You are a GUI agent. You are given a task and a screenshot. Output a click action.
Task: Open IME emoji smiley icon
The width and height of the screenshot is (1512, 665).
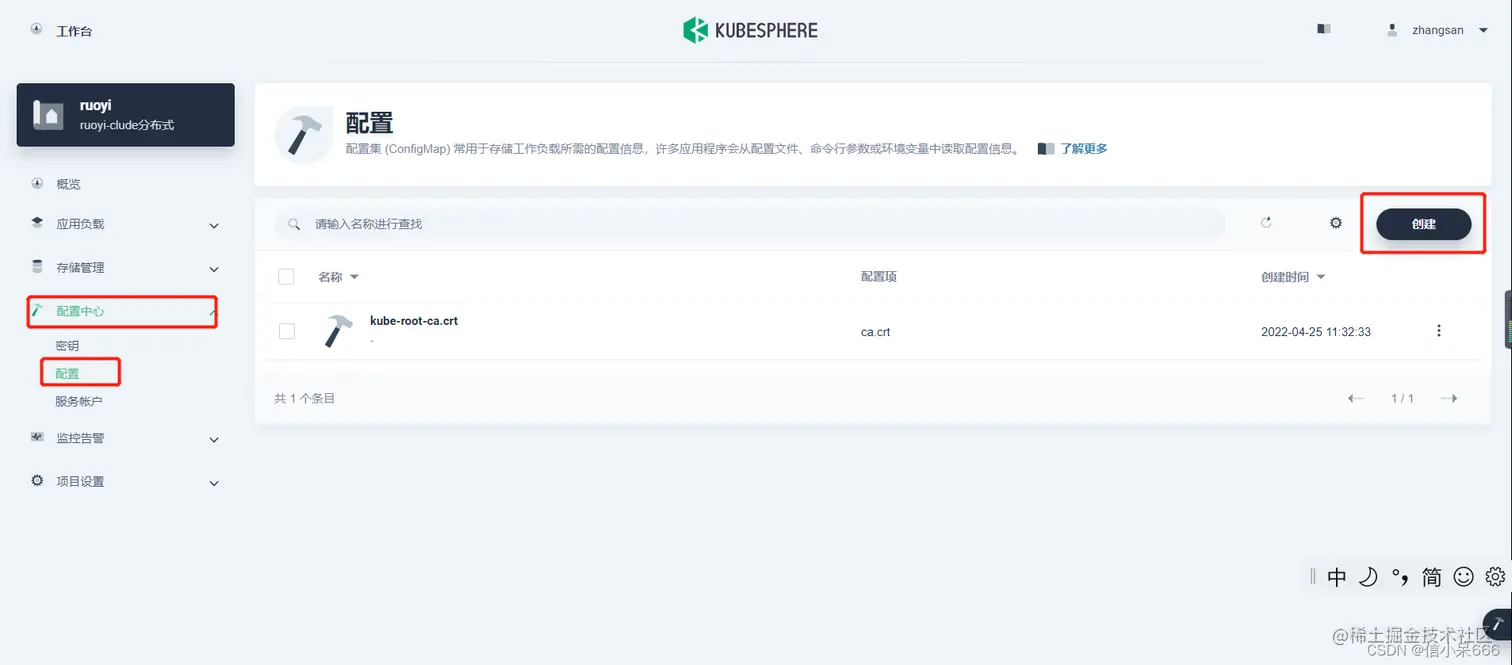click(1464, 577)
